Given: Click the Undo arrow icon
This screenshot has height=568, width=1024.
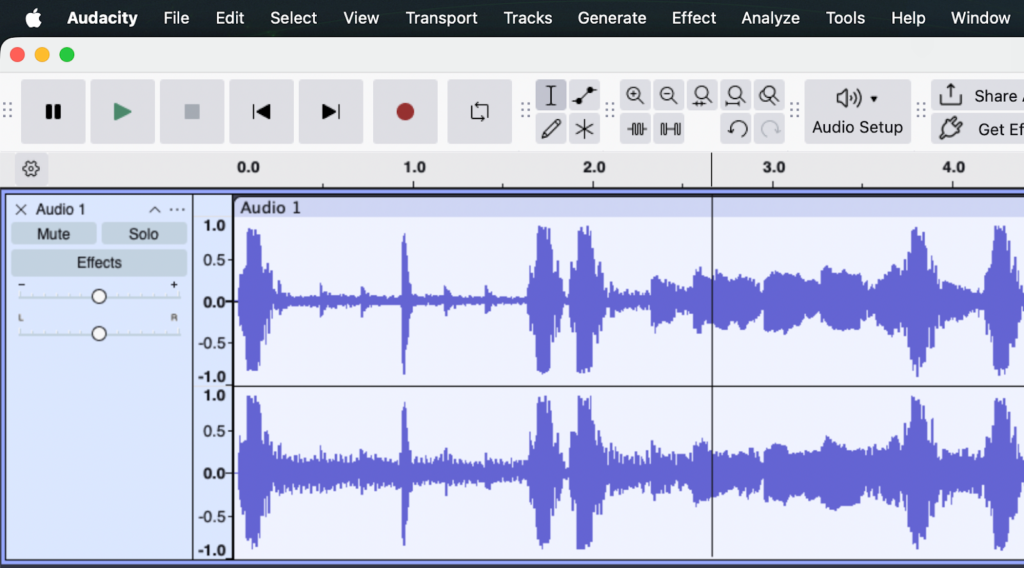Looking at the screenshot, I should tap(737, 129).
